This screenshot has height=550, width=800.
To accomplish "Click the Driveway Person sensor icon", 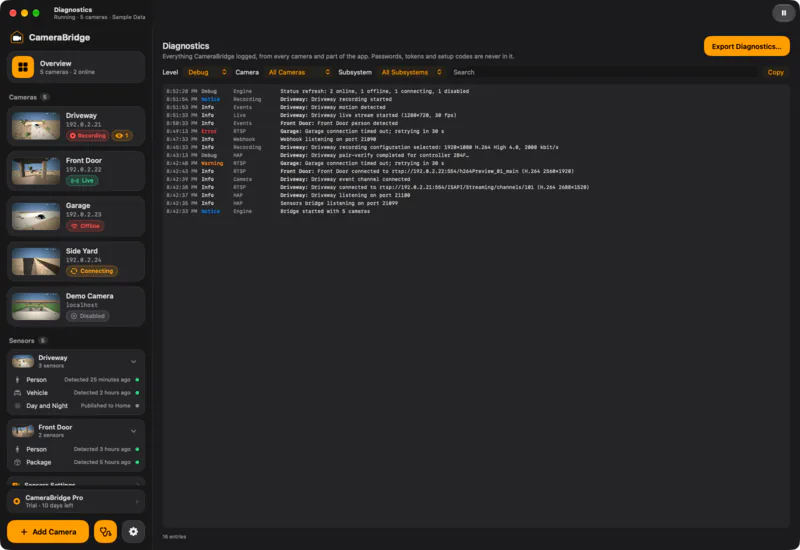I will coord(17,380).
